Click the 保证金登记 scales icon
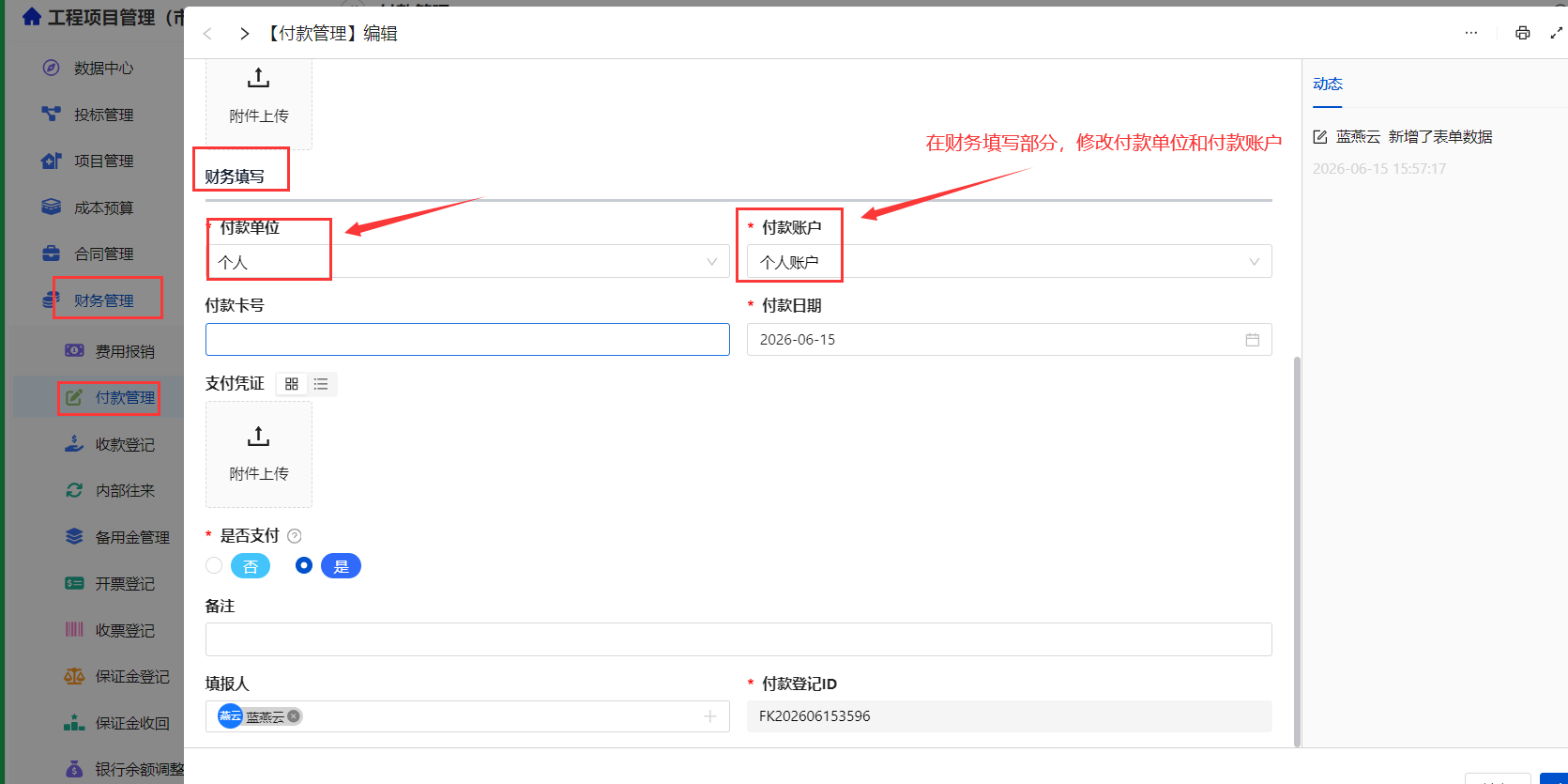 (74, 676)
